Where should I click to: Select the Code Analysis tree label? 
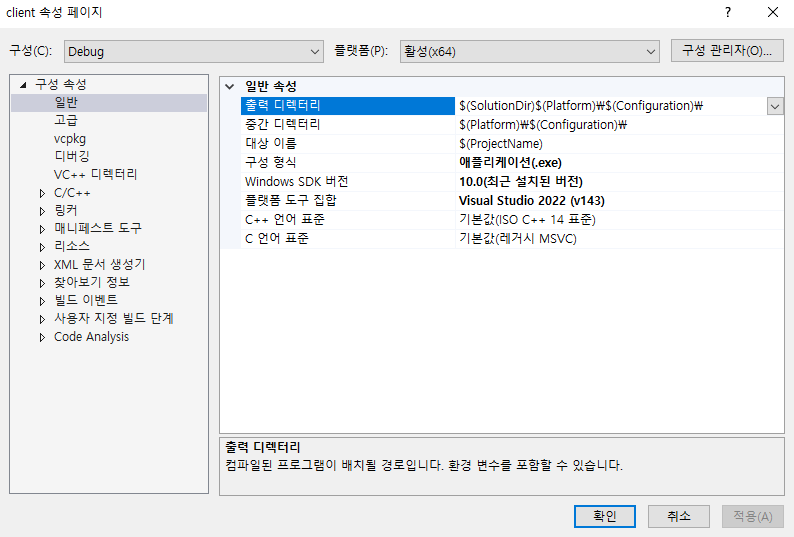92,337
